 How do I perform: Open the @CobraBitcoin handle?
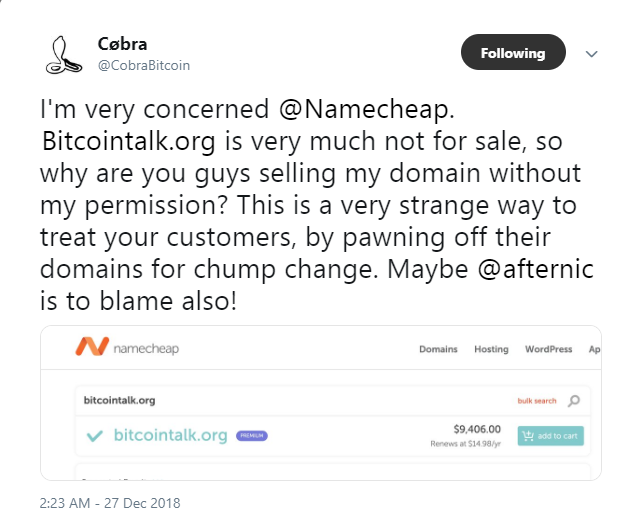pyautogui.click(x=144, y=66)
